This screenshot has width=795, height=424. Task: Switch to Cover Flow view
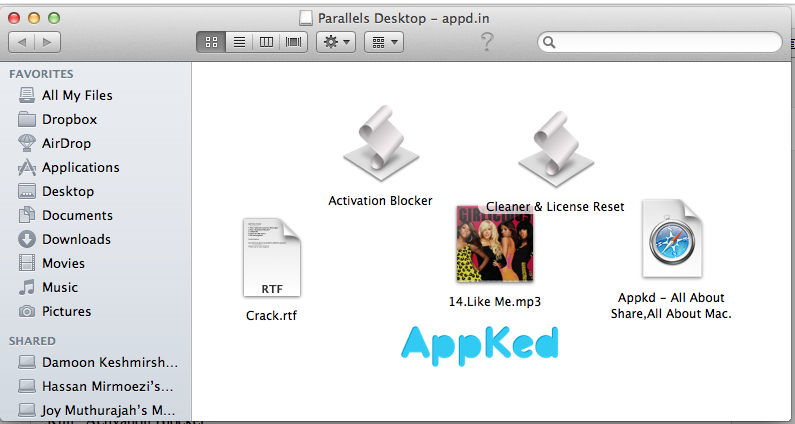click(294, 42)
